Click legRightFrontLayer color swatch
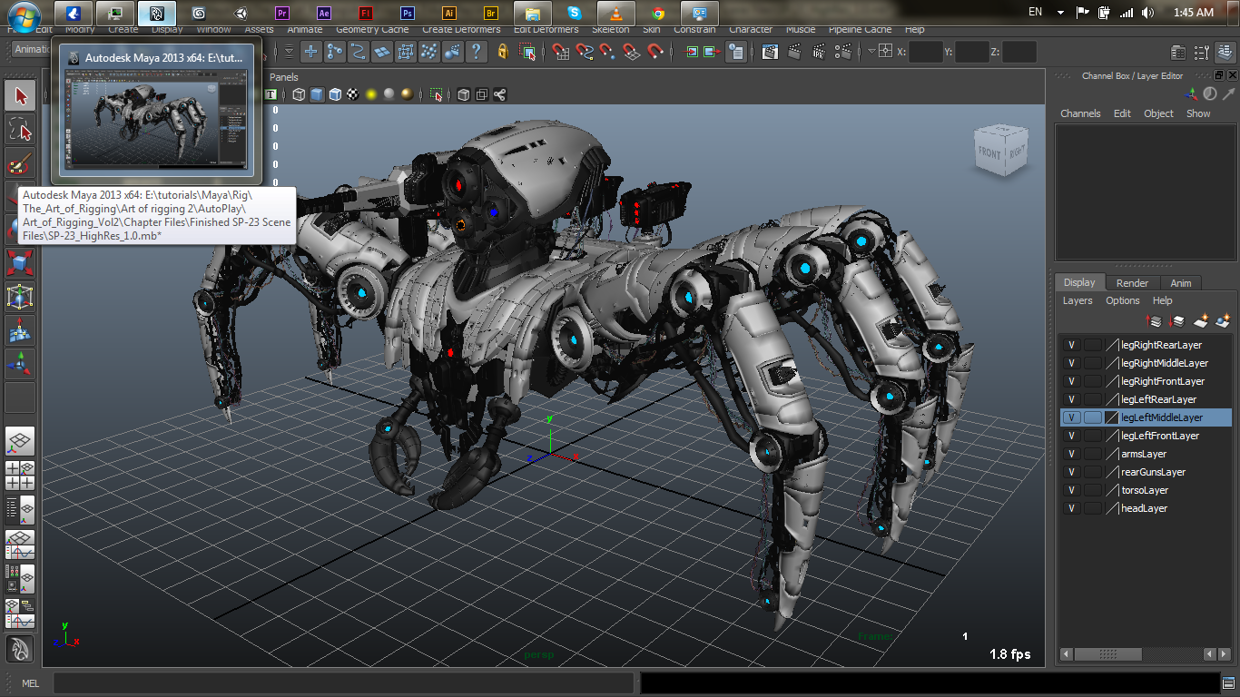Viewport: 1240px width, 697px height. pos(1111,381)
